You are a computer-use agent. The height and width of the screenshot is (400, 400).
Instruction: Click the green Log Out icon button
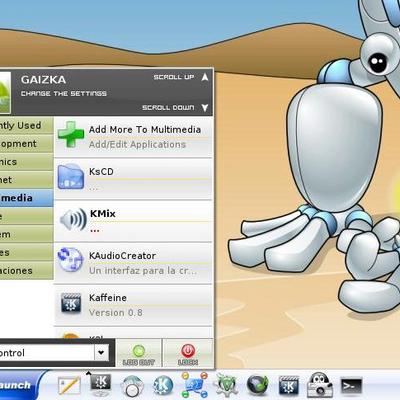click(139, 351)
